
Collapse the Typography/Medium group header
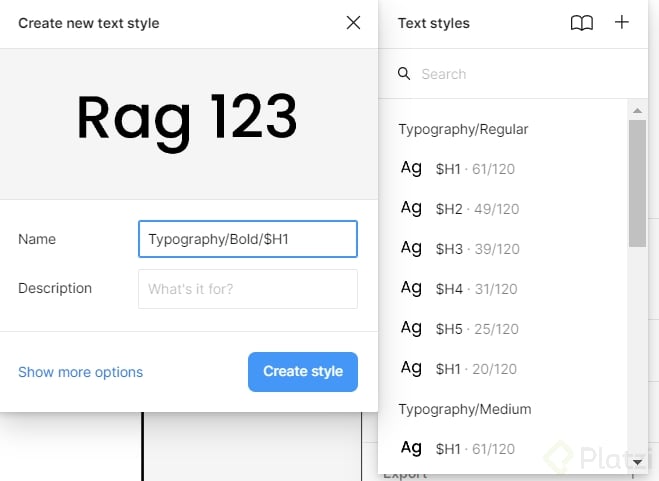464,409
